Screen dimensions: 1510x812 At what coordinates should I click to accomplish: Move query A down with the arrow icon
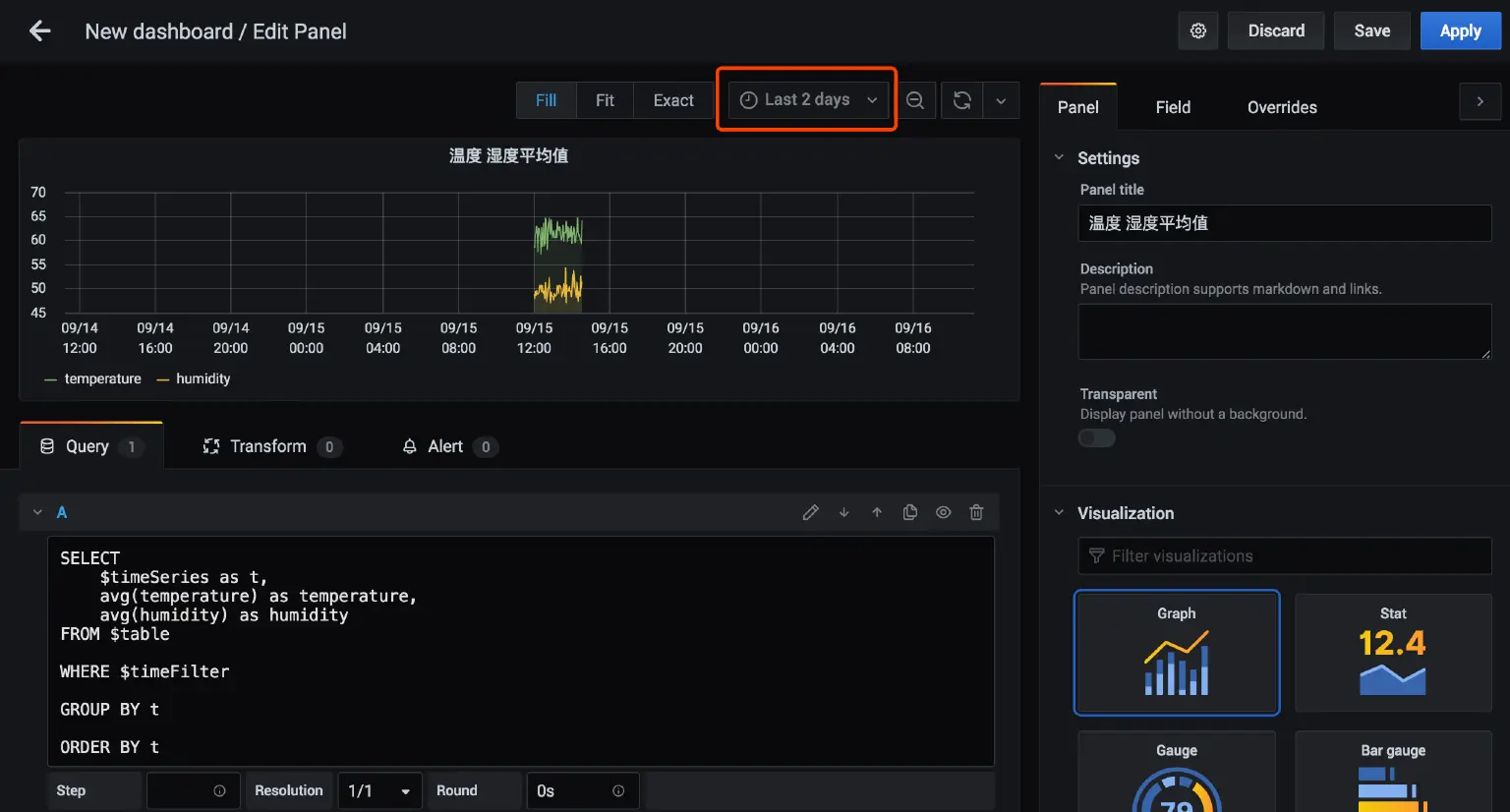(843, 512)
